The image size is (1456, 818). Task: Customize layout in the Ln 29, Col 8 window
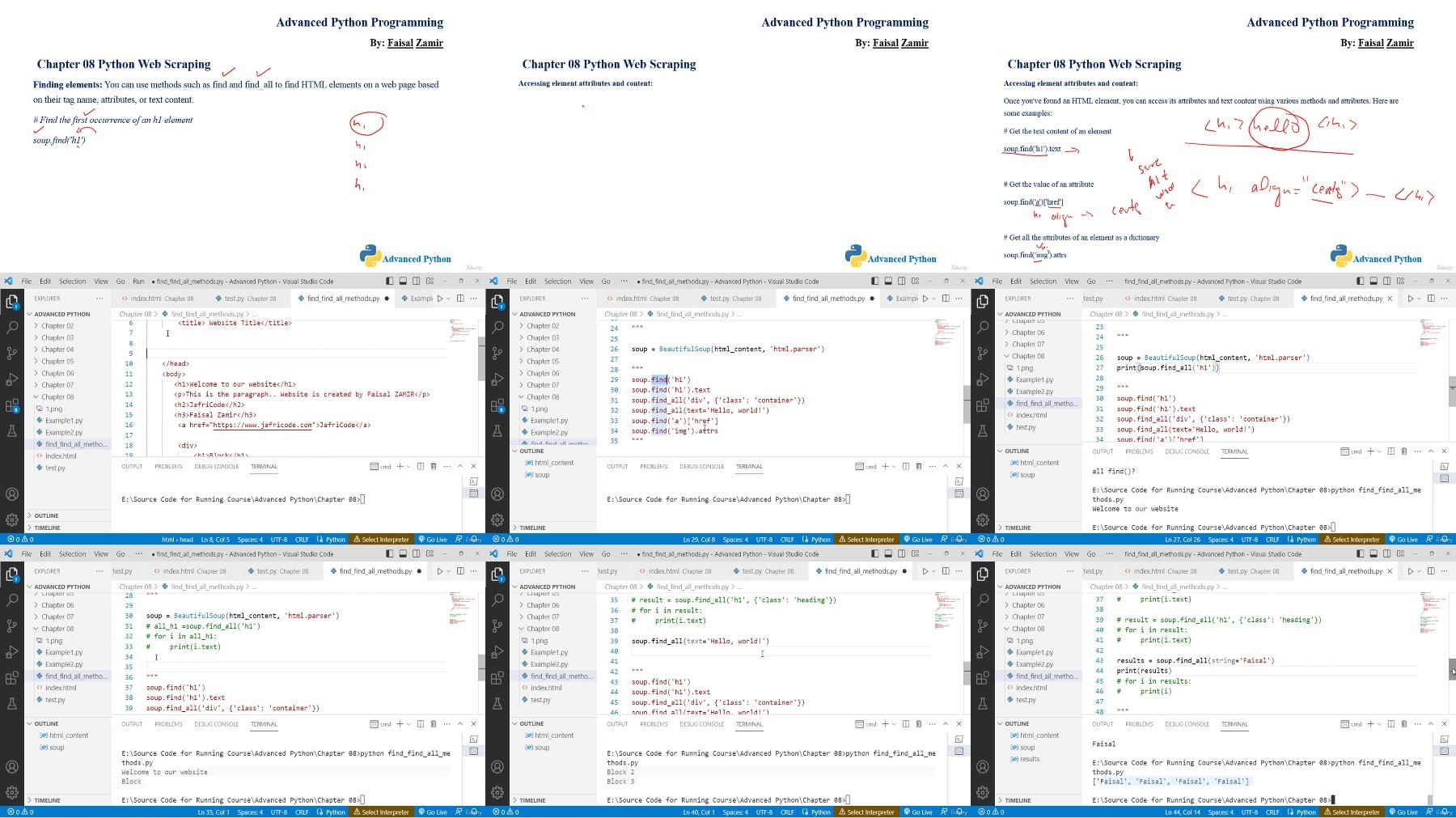point(915,282)
